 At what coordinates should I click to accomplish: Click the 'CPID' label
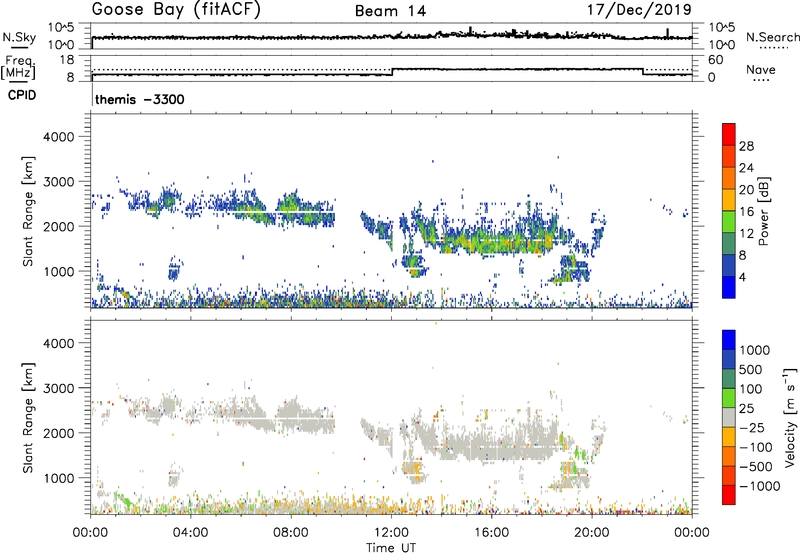click(22, 95)
